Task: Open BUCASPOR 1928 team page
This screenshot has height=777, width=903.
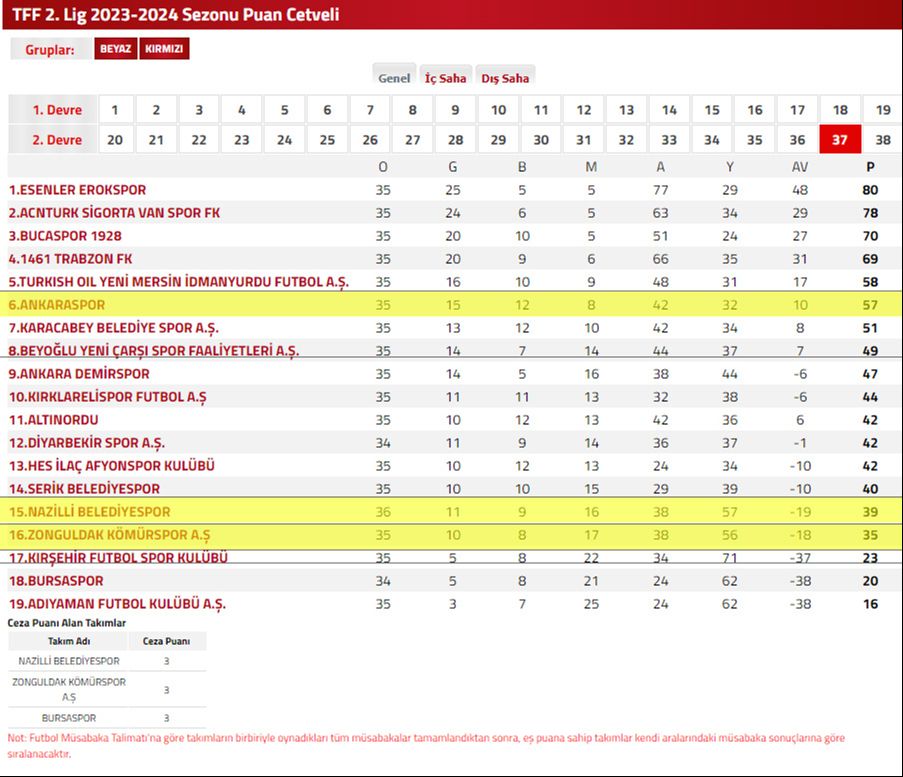Action: (65, 236)
